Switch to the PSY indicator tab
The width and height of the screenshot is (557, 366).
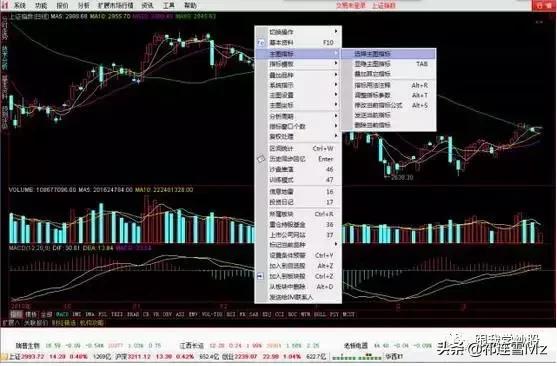pos(334,314)
